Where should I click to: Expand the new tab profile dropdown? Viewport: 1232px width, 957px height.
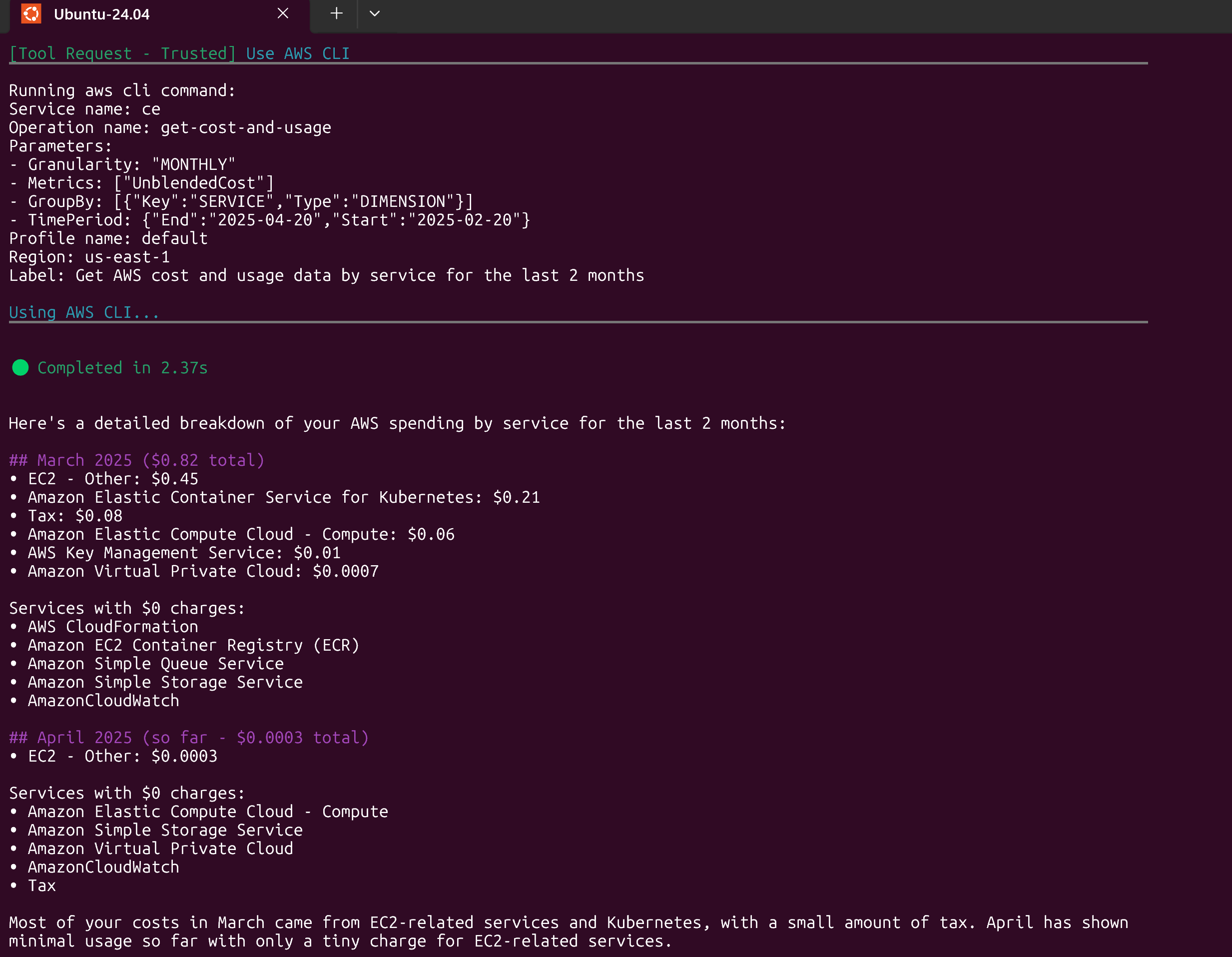click(375, 13)
